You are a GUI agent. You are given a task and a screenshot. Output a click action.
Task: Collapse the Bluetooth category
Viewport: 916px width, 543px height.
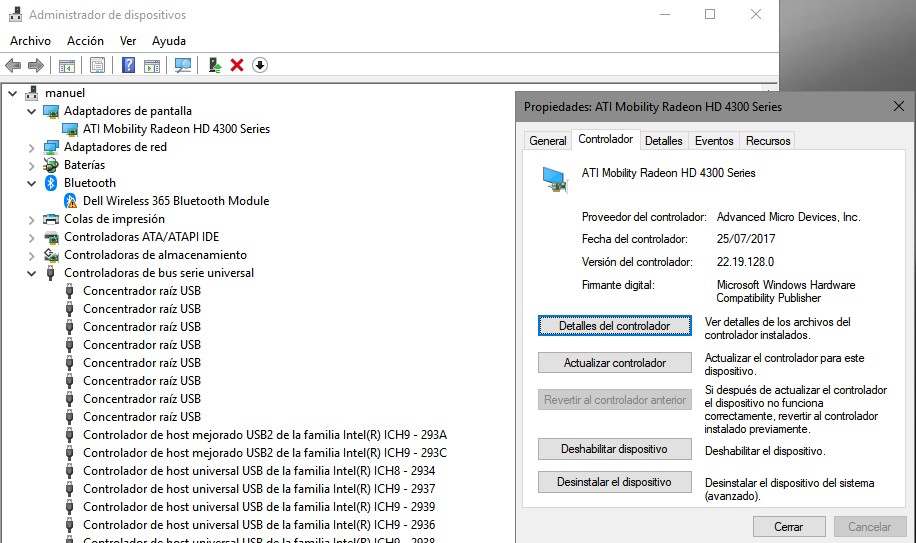[x=32, y=183]
